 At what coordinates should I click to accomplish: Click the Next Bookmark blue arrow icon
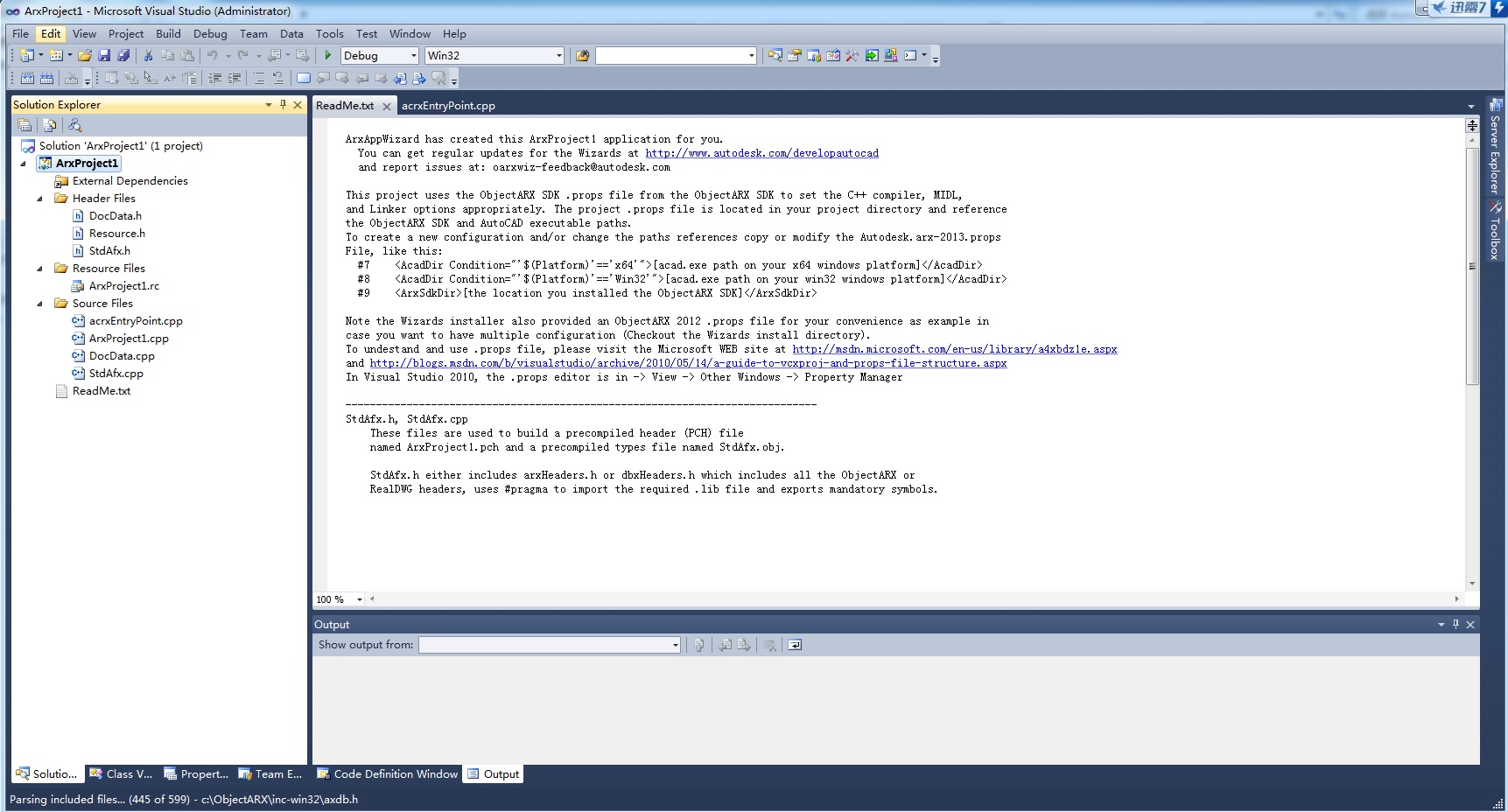coord(419,78)
